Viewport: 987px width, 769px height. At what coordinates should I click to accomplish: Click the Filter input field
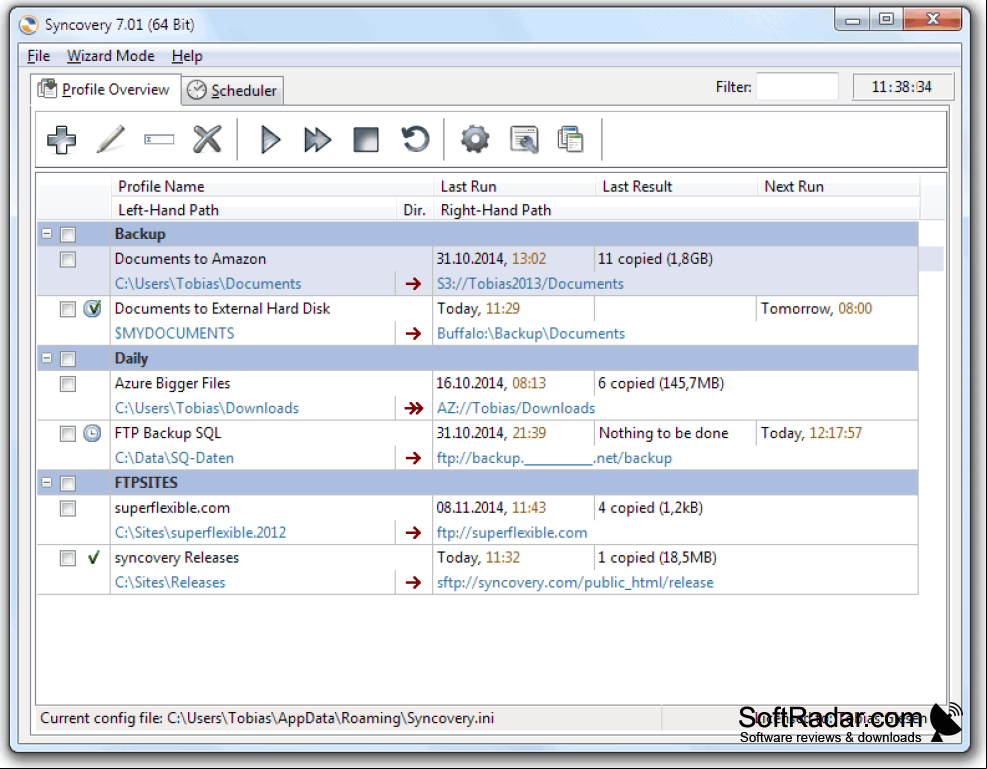[797, 87]
